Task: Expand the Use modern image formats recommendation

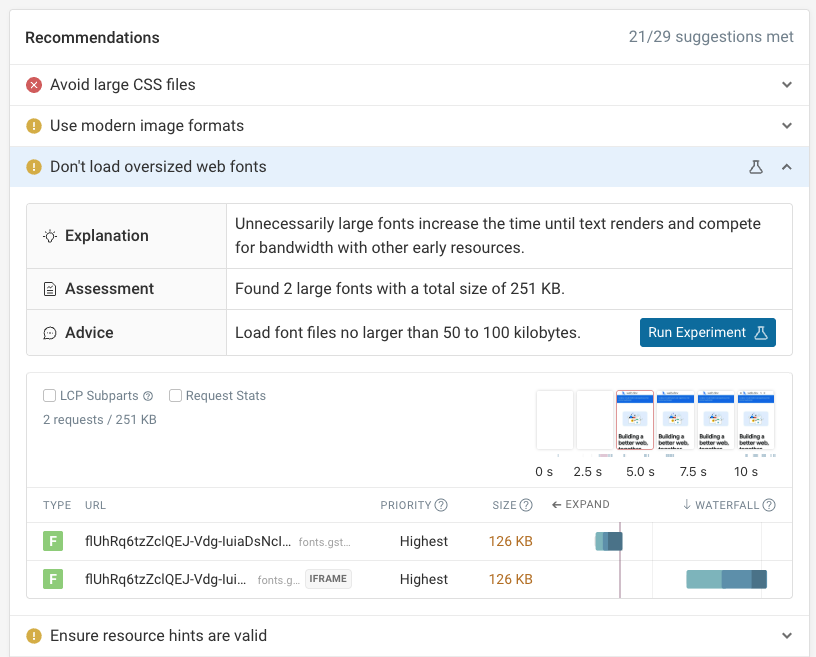Action: coord(787,125)
